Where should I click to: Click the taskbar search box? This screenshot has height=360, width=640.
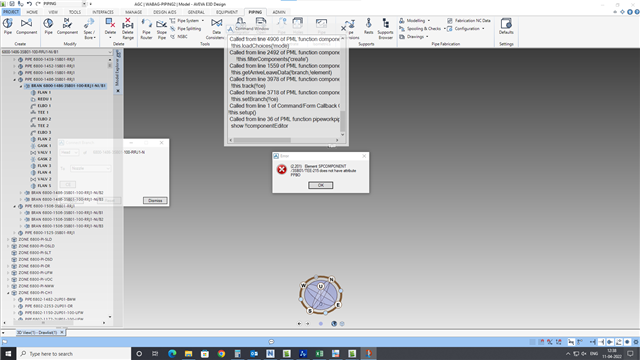point(74,353)
